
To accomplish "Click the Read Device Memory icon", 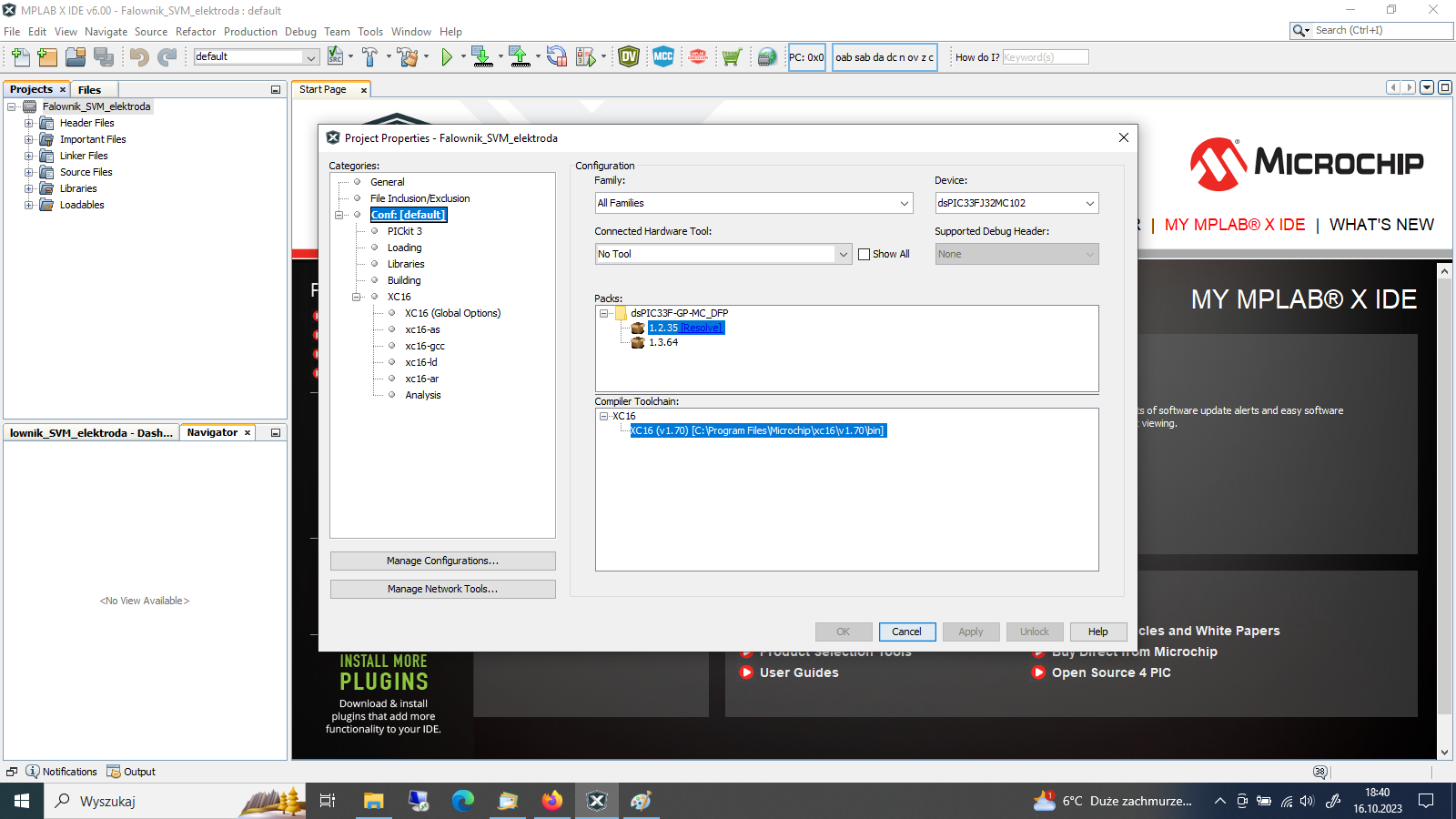I will point(519,57).
